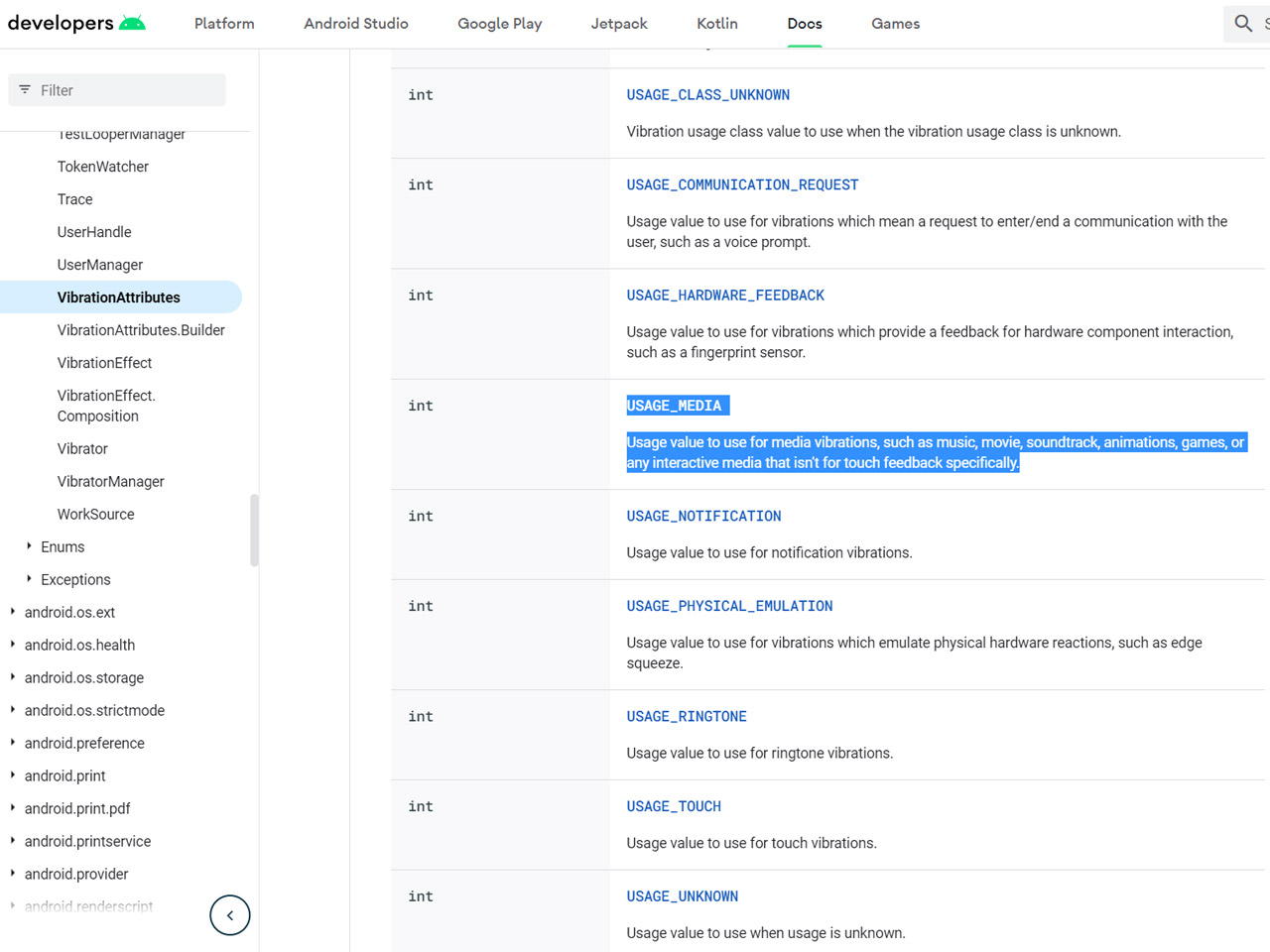Screen dimensions: 1270x952
Task: Open the Android Studio tab
Action: click(356, 24)
